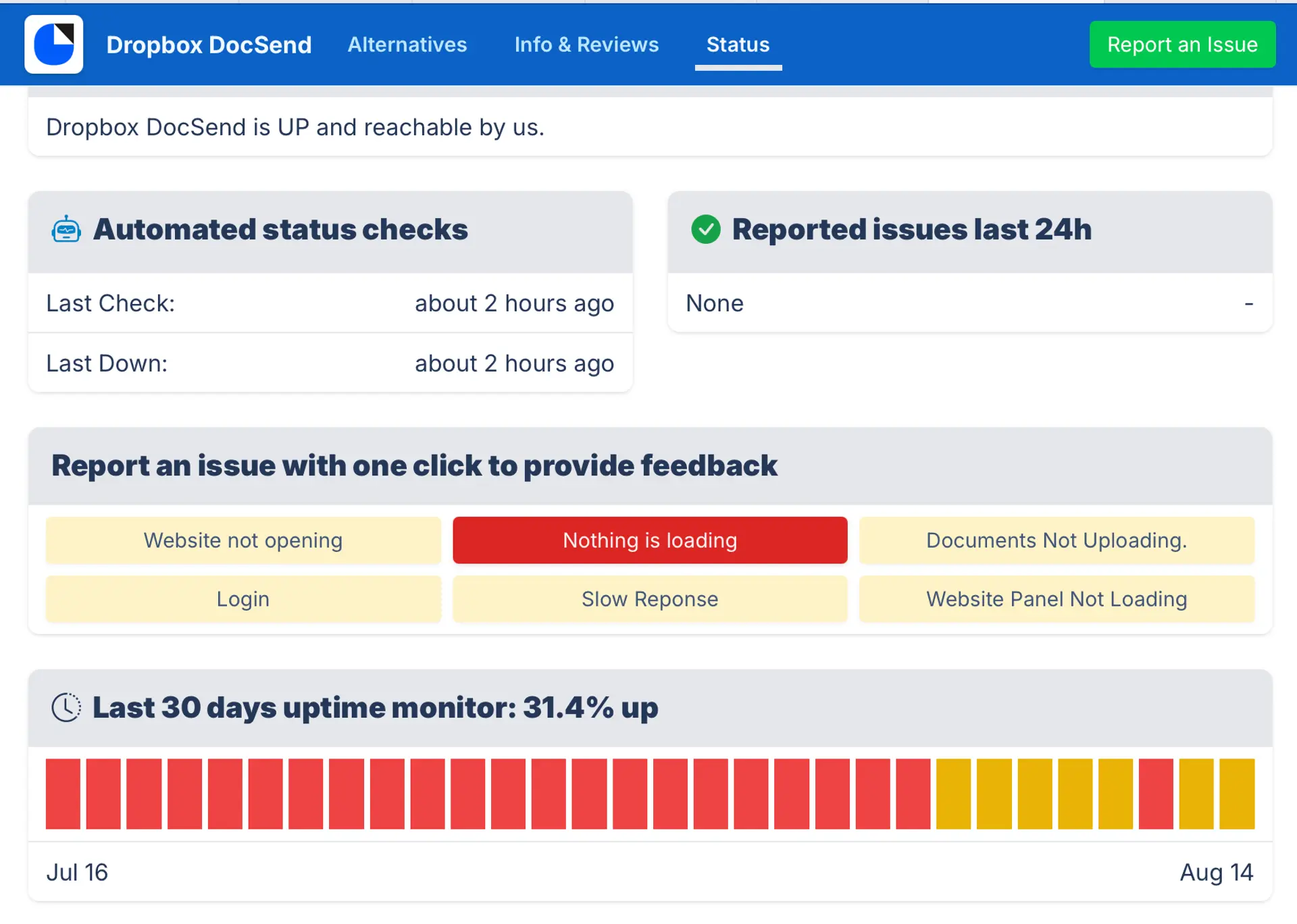1297x924 pixels.
Task: Click the clock icon beside uptime monitor heading
Action: coord(66,707)
